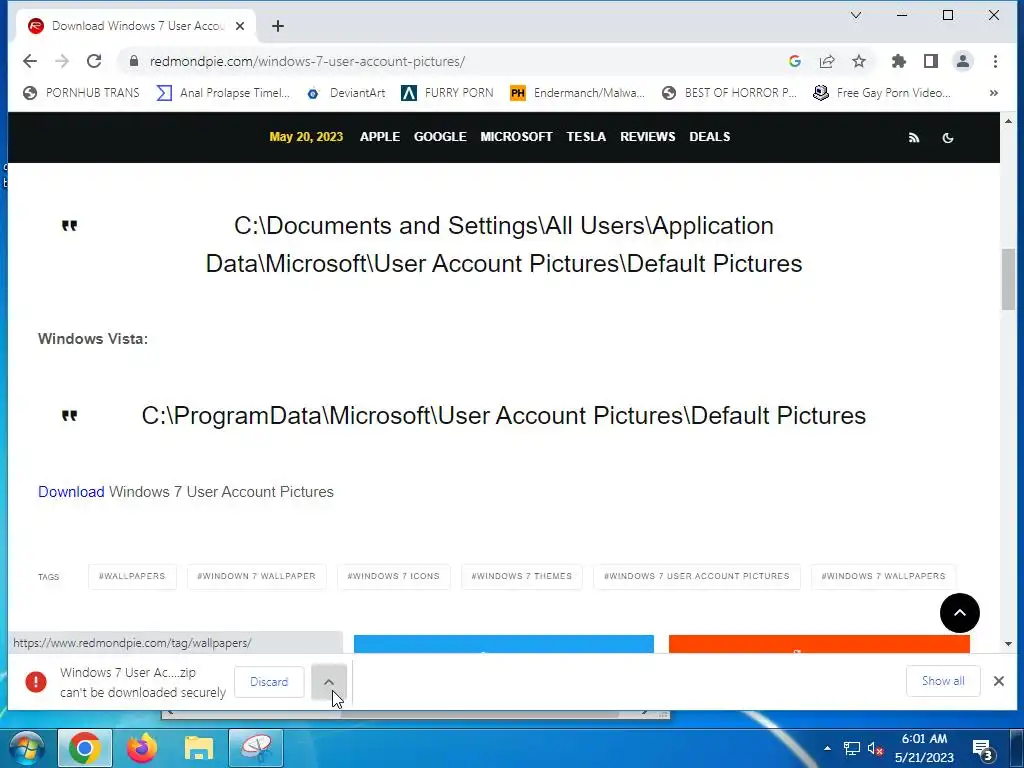Open the Snipping Tool taskbar icon
1024x768 pixels.
click(255, 748)
